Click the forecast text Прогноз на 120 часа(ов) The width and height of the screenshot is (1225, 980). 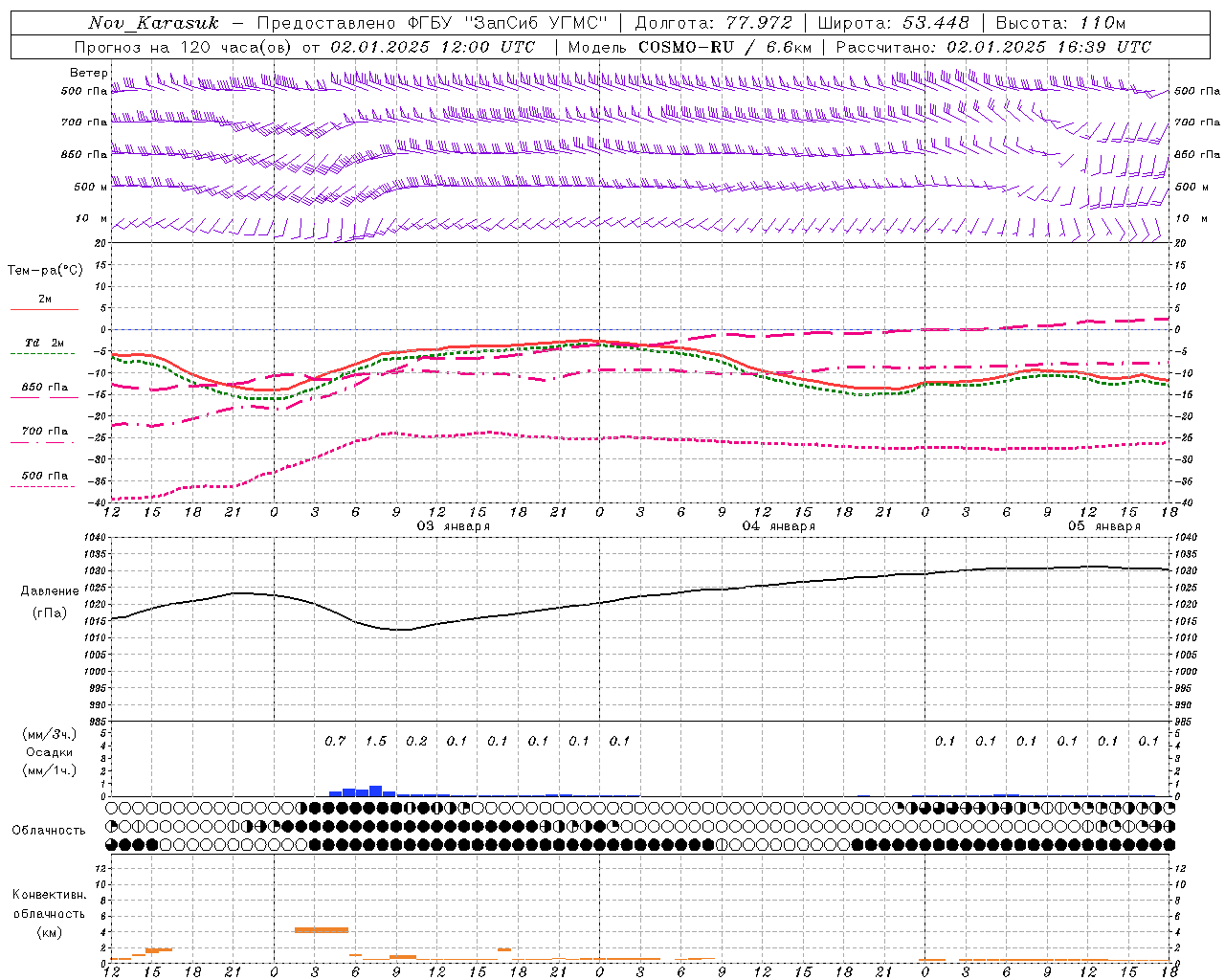(x=185, y=47)
